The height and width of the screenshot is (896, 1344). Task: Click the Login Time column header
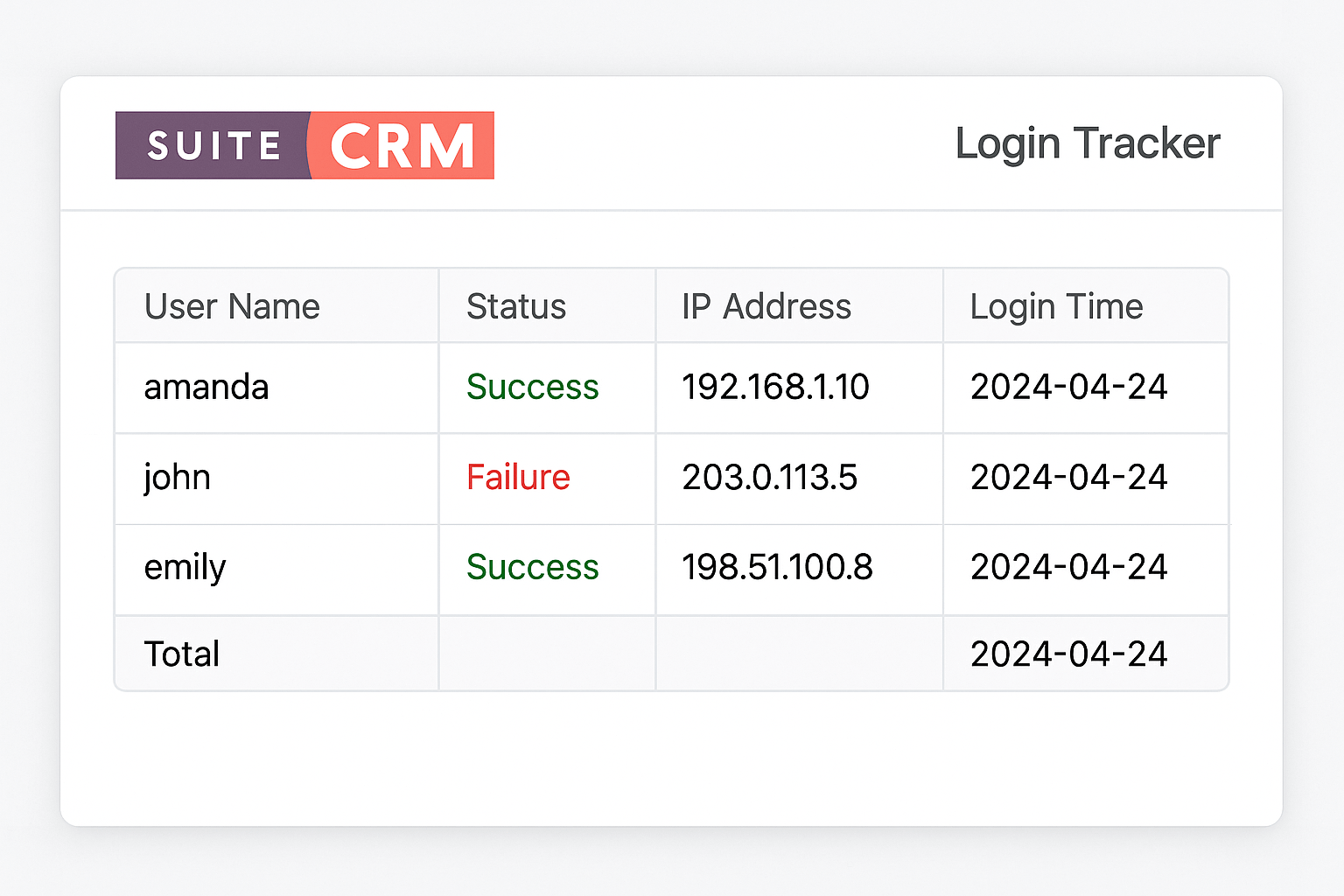click(1056, 307)
